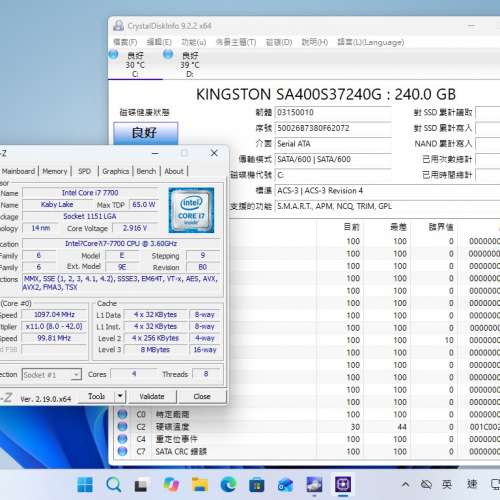Click the Level 3 cache value '8 MBytes'
Screen dimensions: 500x500
155,350
